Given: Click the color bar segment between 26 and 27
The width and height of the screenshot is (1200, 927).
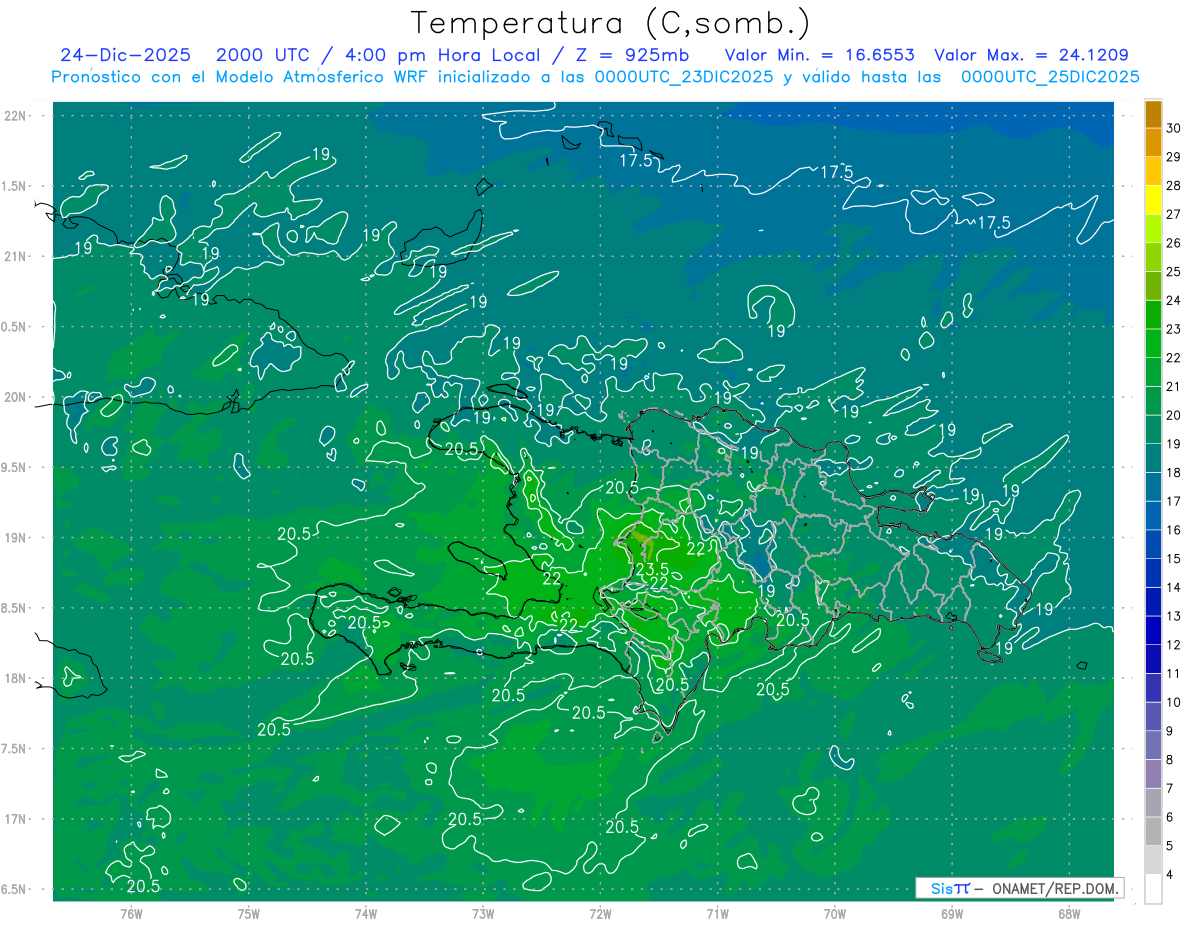Looking at the screenshot, I should (1153, 228).
